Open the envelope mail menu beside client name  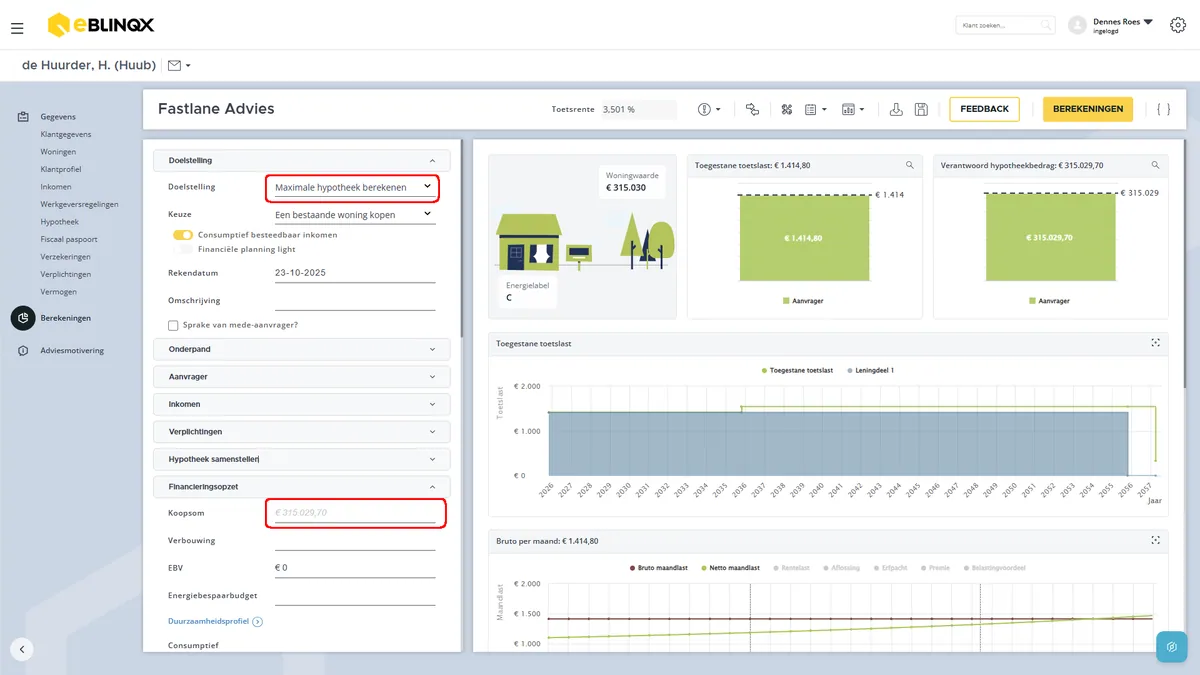[179, 65]
